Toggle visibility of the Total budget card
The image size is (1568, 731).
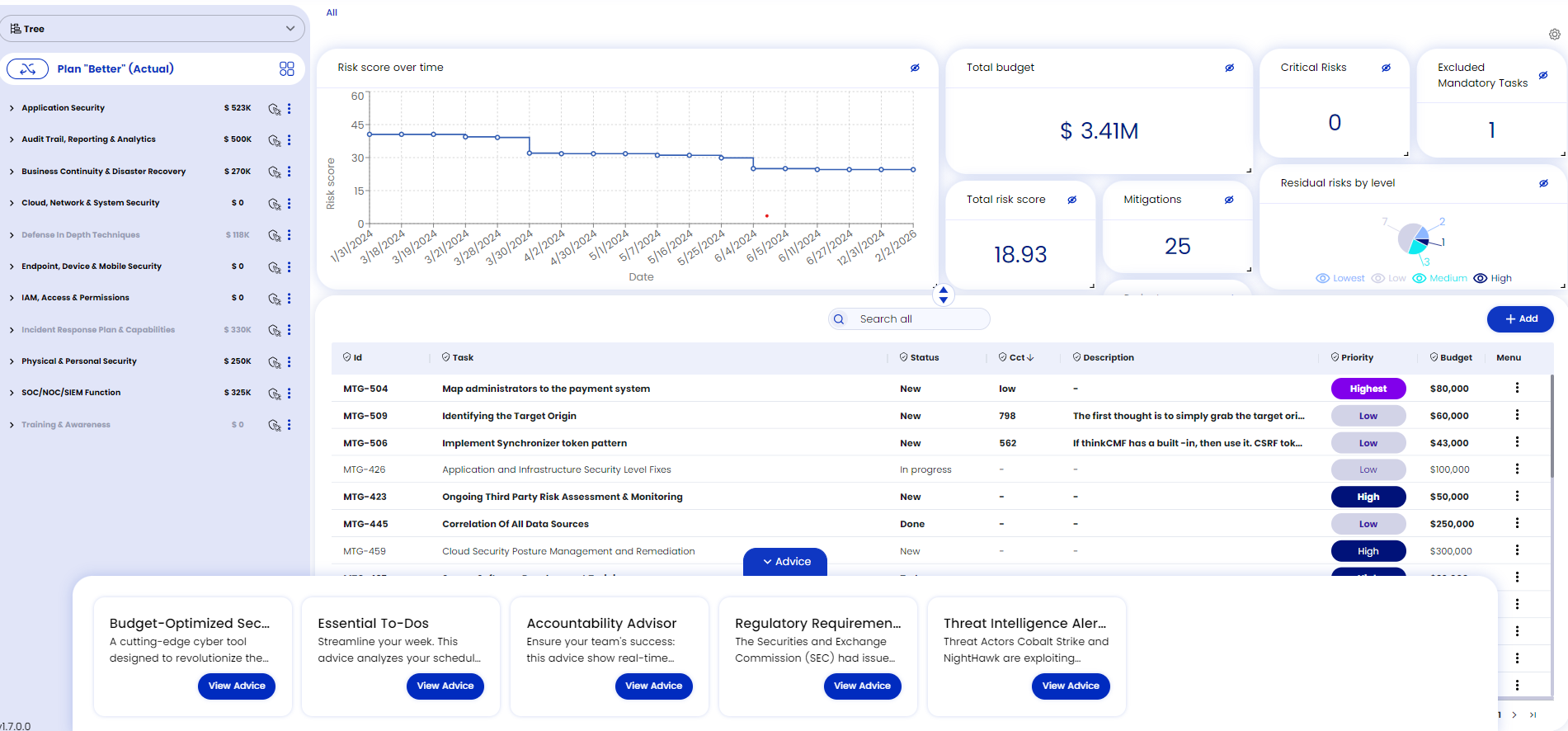pyautogui.click(x=1229, y=68)
